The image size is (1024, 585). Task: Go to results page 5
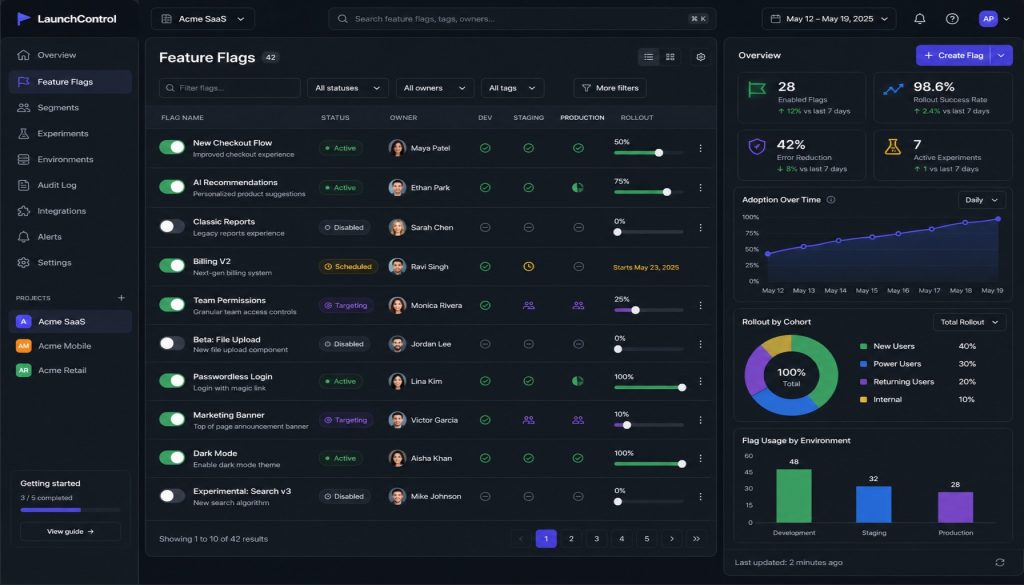[647, 539]
